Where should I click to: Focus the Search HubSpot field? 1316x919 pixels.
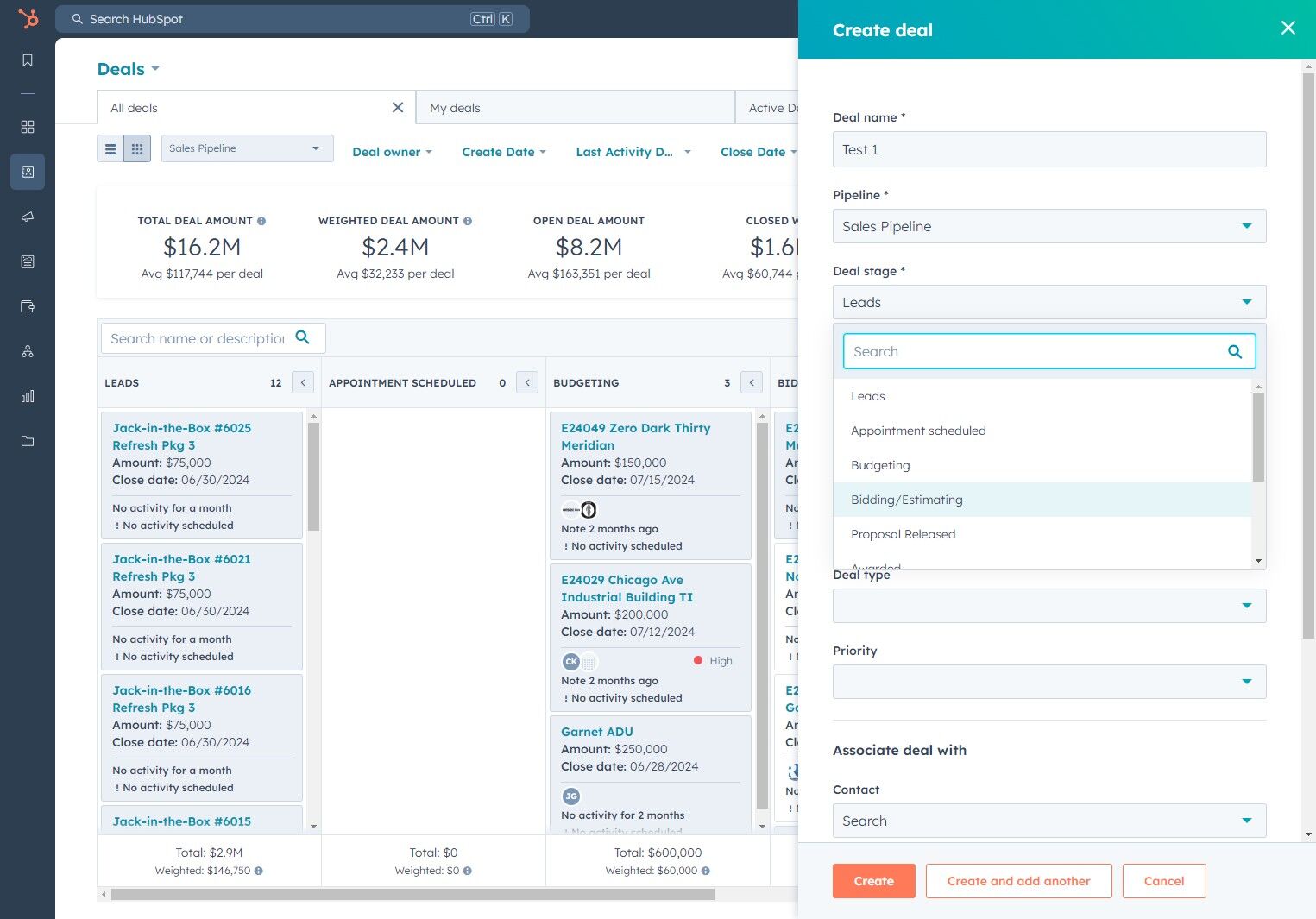click(x=293, y=19)
